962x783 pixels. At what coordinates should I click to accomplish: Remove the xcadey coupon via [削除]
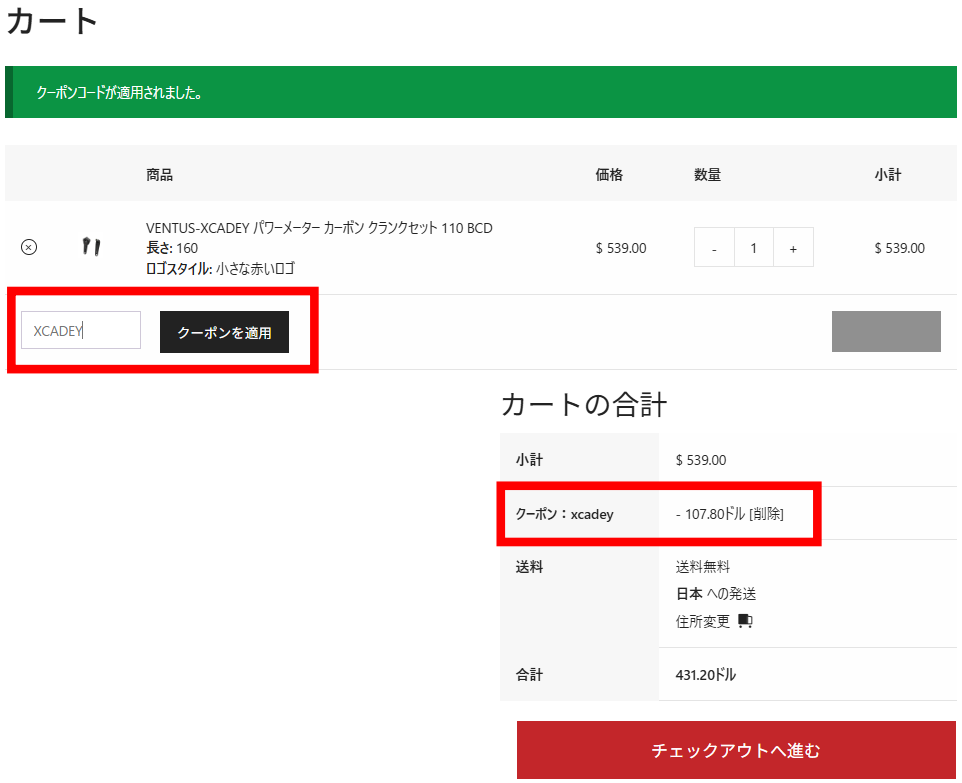coord(766,514)
